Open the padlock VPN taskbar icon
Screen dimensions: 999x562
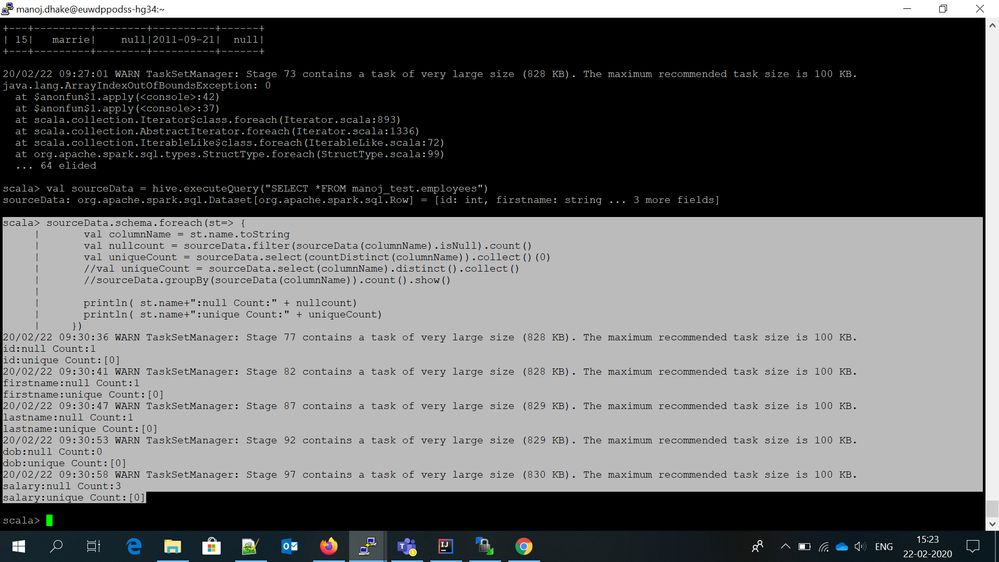tap(484, 547)
